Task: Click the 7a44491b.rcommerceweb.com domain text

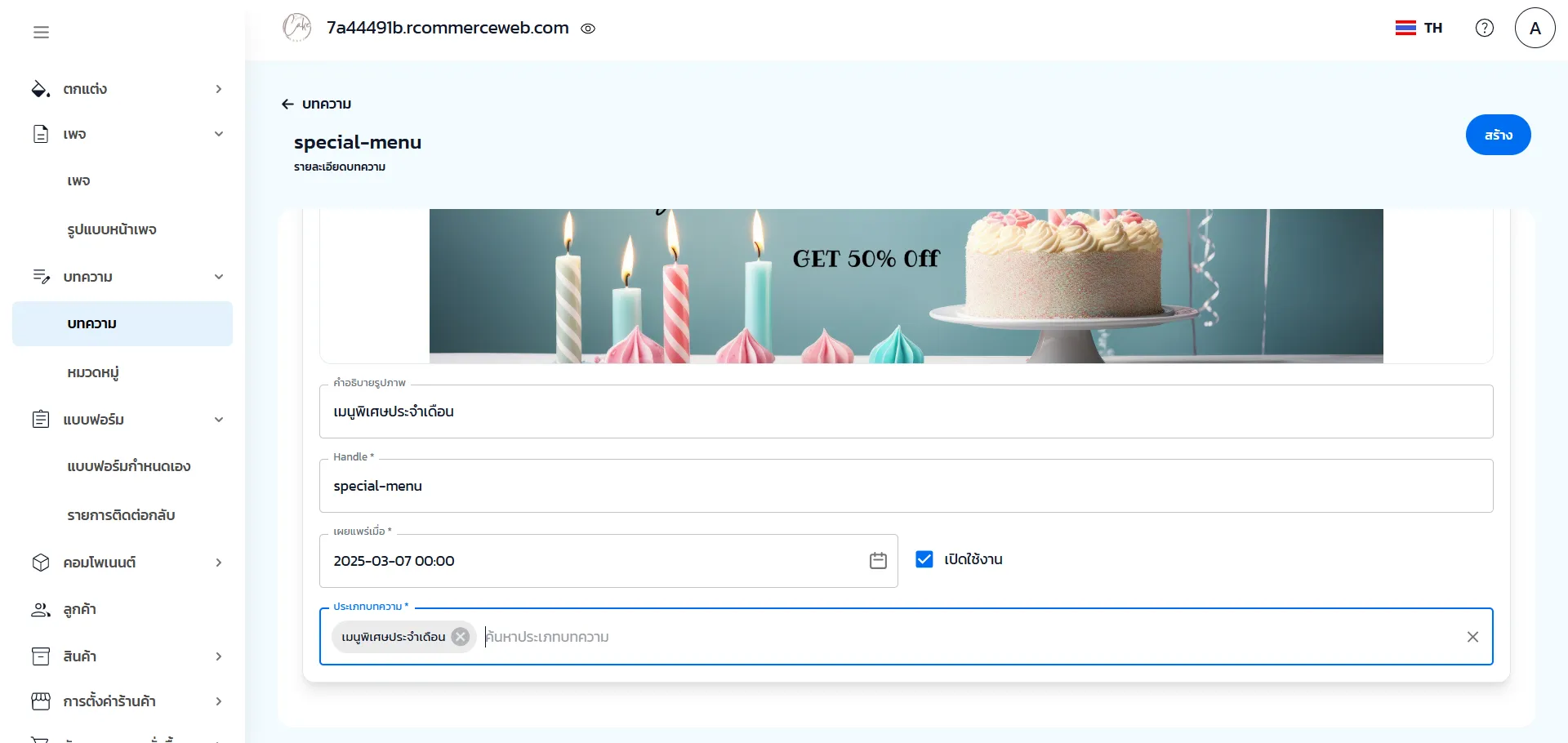Action: [x=448, y=28]
